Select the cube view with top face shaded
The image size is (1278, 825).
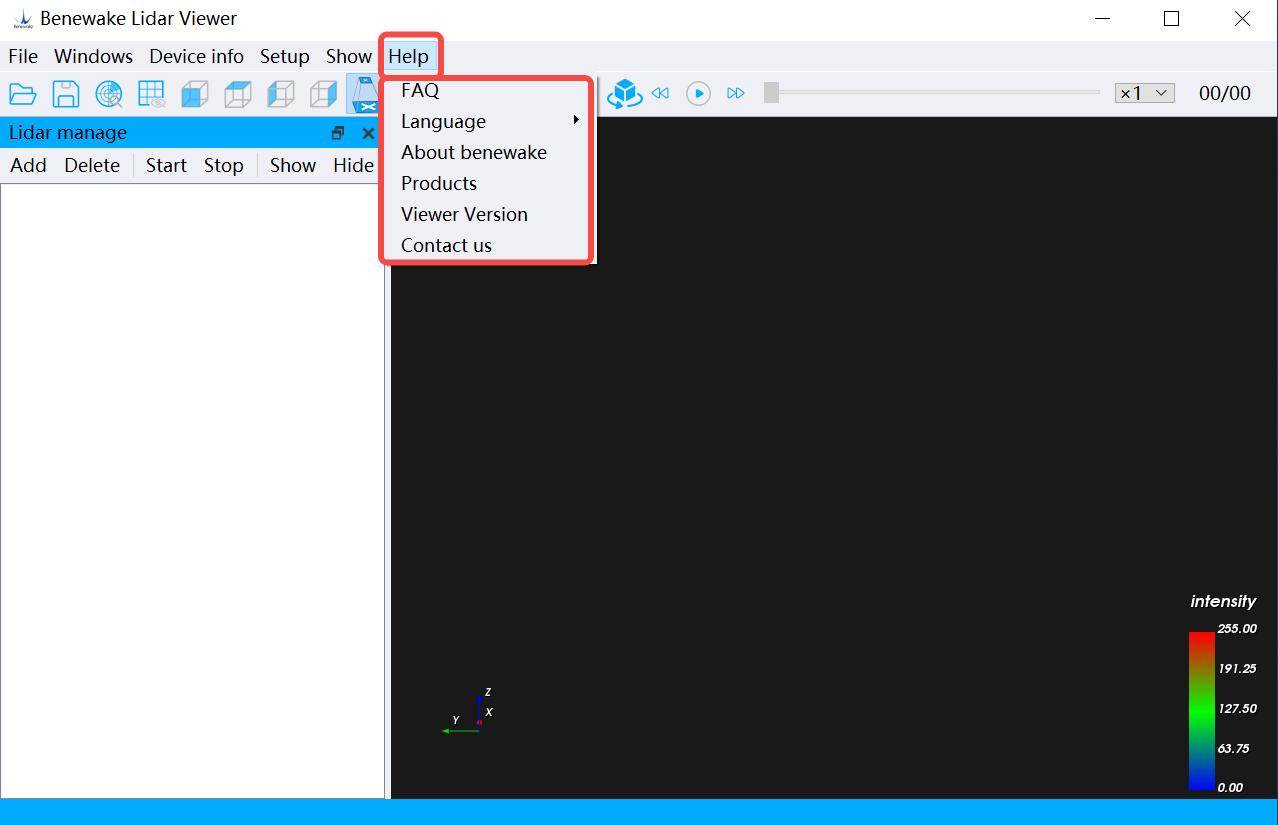point(238,94)
